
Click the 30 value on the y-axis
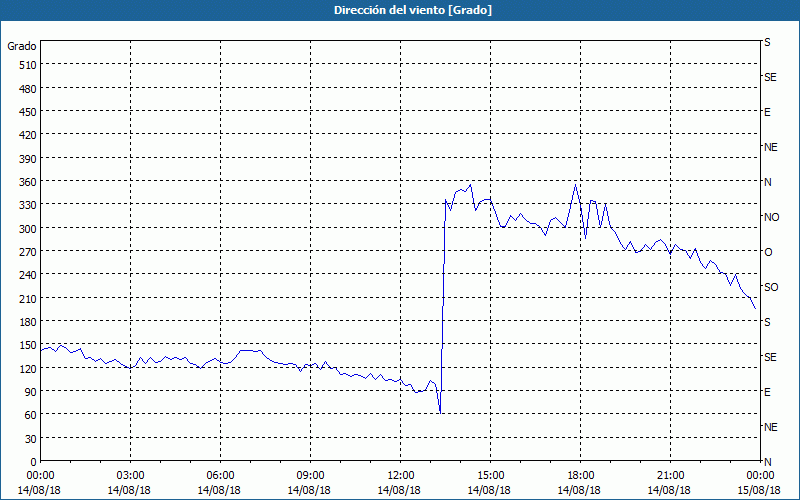click(31, 439)
